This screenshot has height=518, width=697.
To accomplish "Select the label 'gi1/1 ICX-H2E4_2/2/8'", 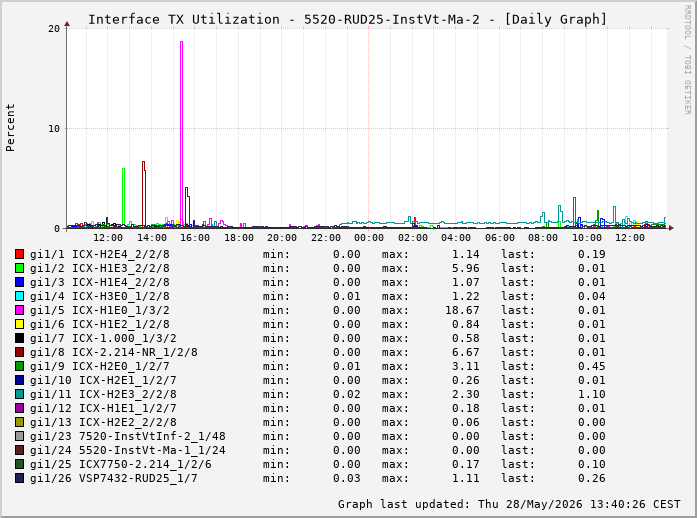I will (x=100, y=254).
